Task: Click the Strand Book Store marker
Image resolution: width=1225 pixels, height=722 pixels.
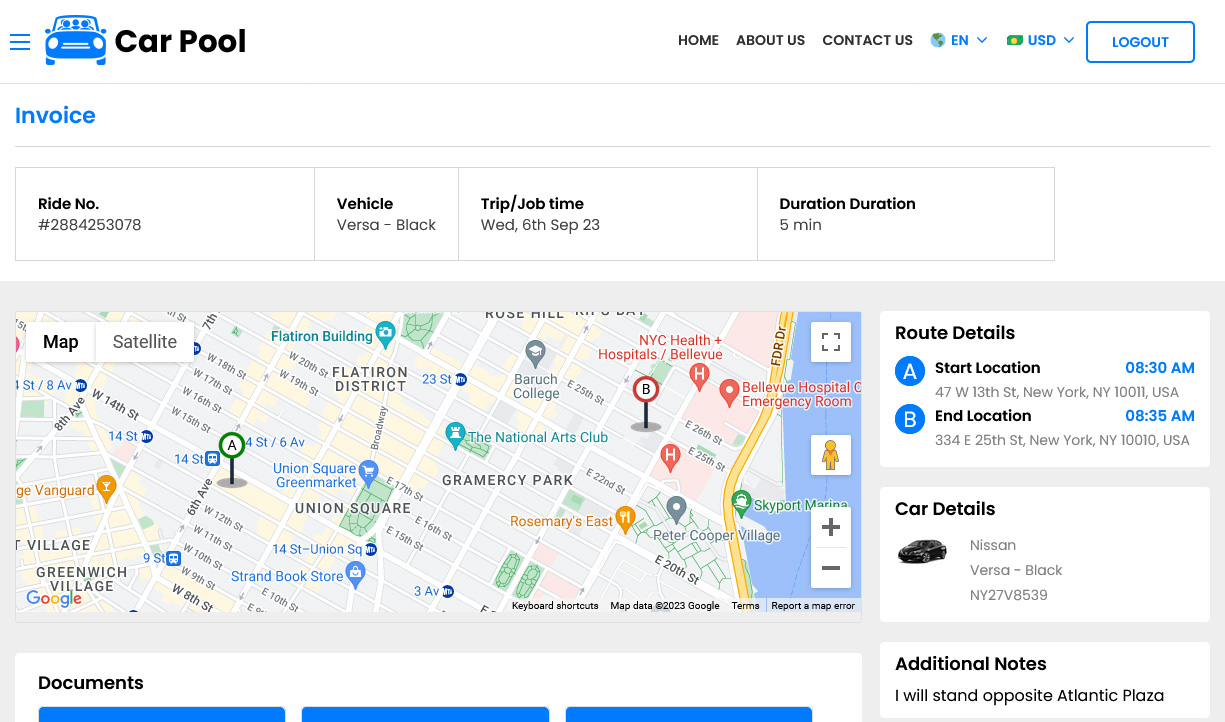Action: pos(355,573)
